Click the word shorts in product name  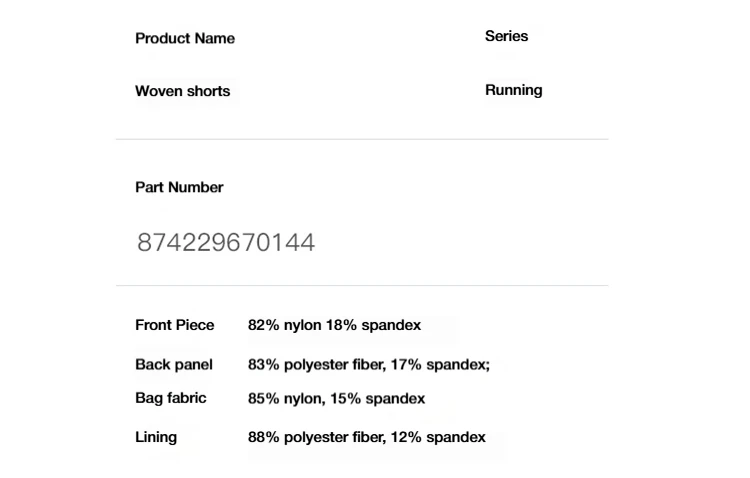pos(208,91)
